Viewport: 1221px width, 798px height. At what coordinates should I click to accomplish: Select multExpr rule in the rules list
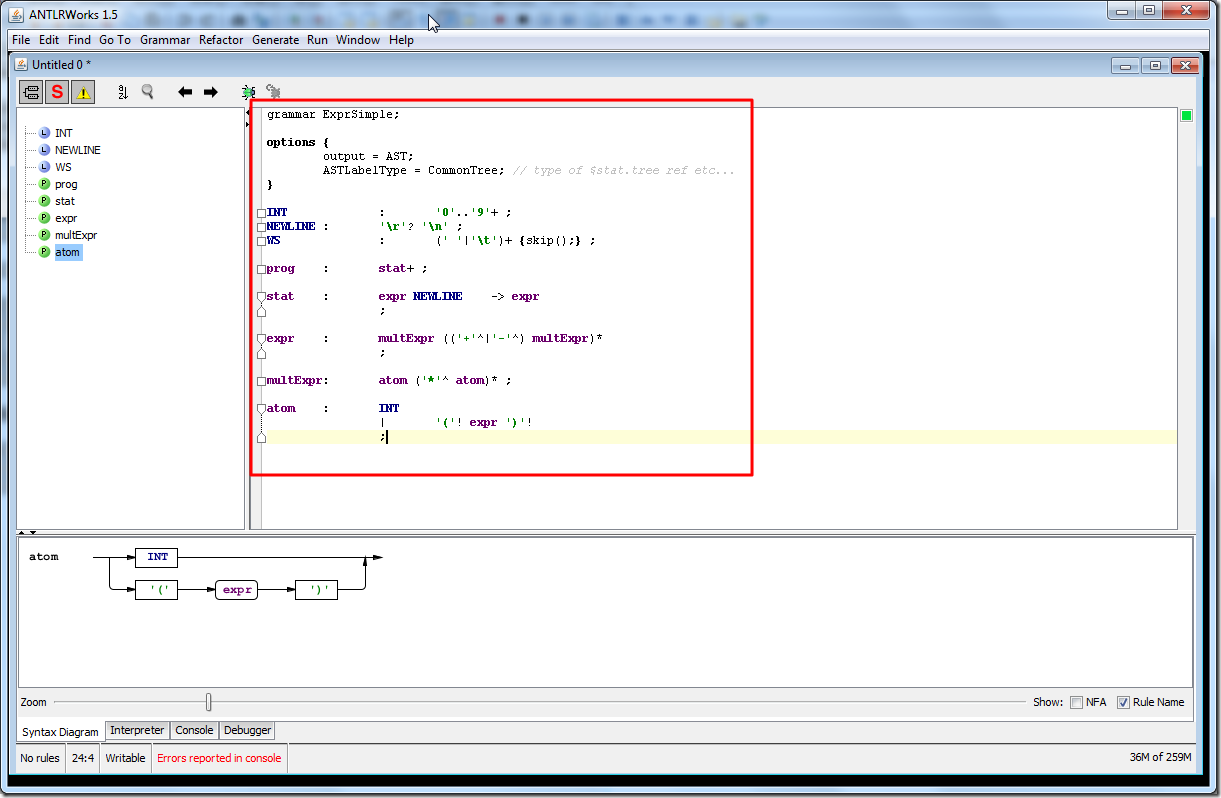click(x=76, y=235)
